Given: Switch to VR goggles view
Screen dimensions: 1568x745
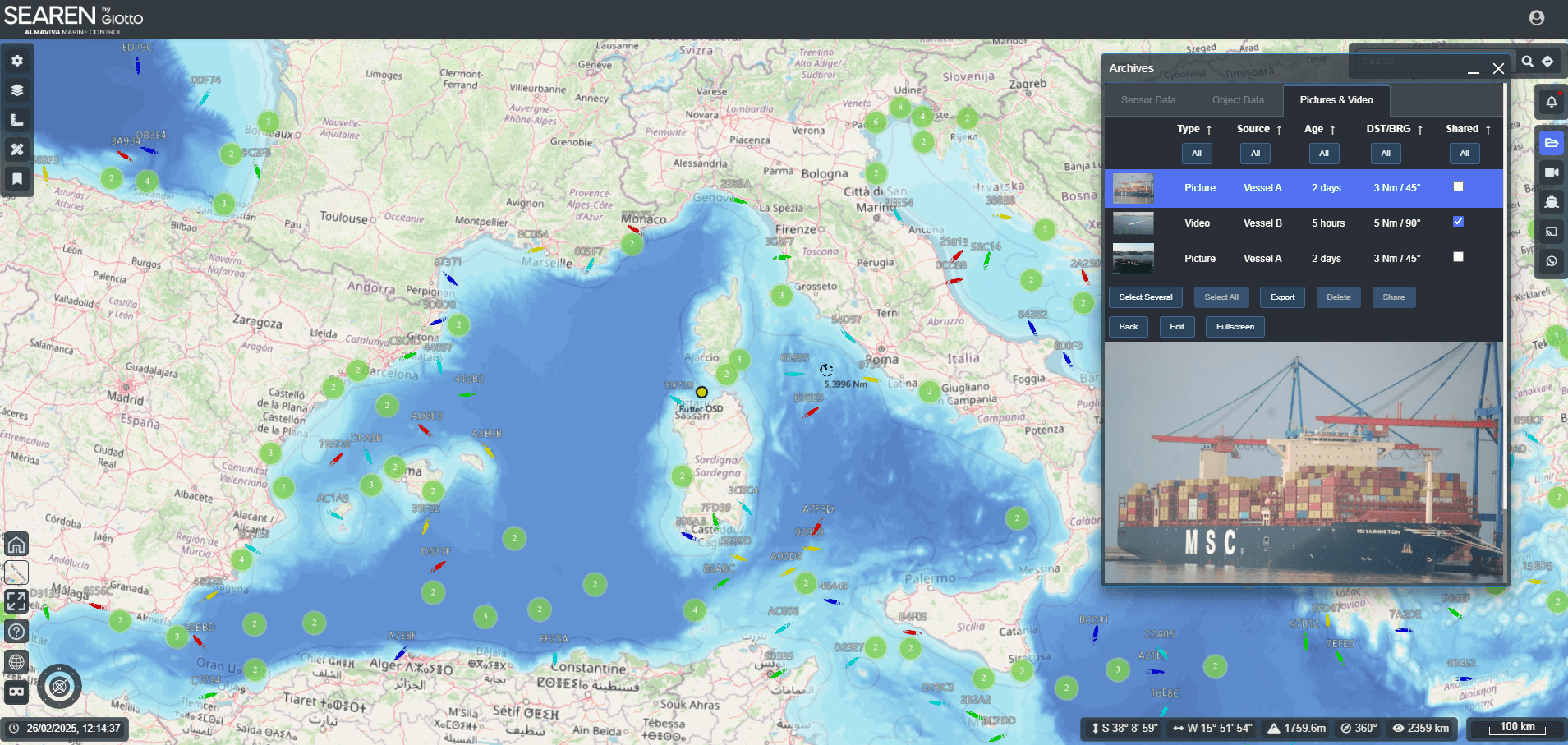Looking at the screenshot, I should [x=16, y=692].
